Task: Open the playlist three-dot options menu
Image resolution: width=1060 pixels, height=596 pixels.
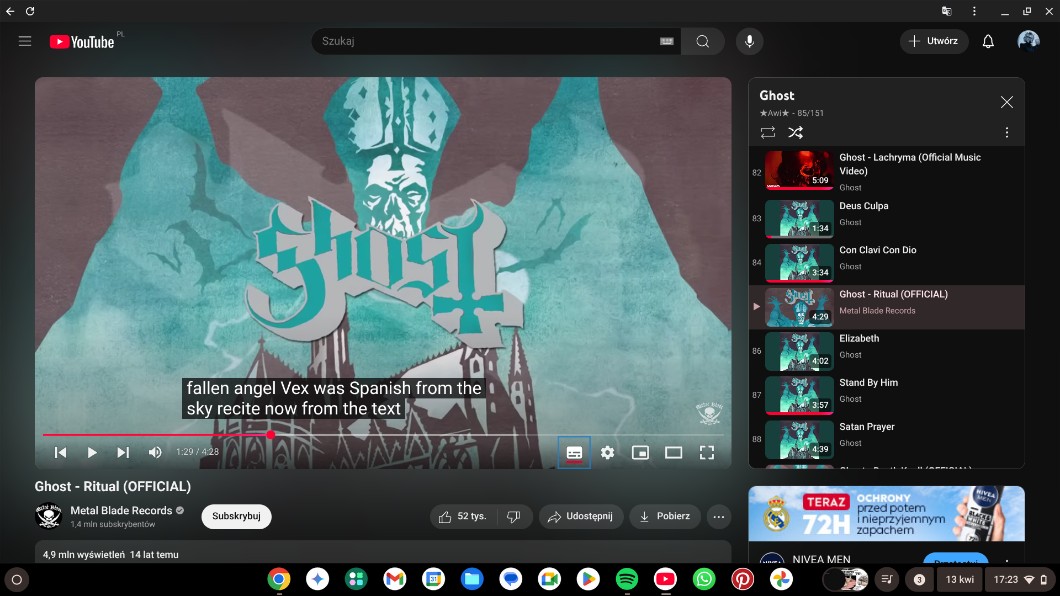Action: (1006, 132)
